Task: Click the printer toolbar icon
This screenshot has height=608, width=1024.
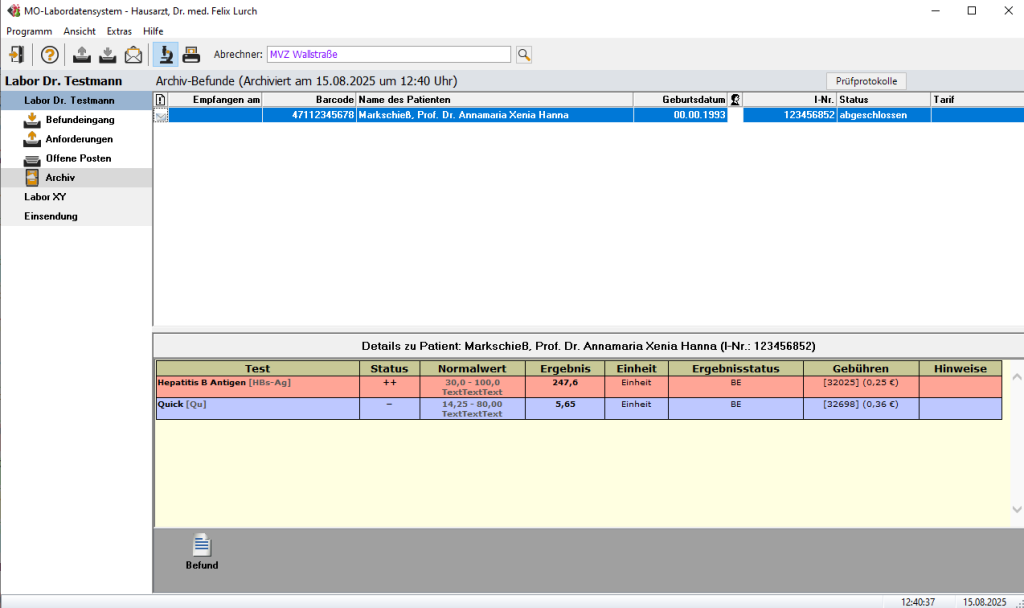Action: (191, 54)
